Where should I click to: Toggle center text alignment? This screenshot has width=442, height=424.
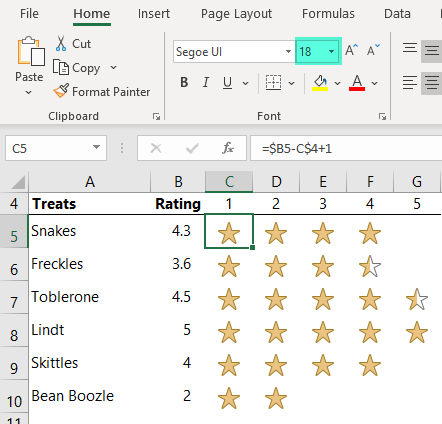tap(432, 83)
